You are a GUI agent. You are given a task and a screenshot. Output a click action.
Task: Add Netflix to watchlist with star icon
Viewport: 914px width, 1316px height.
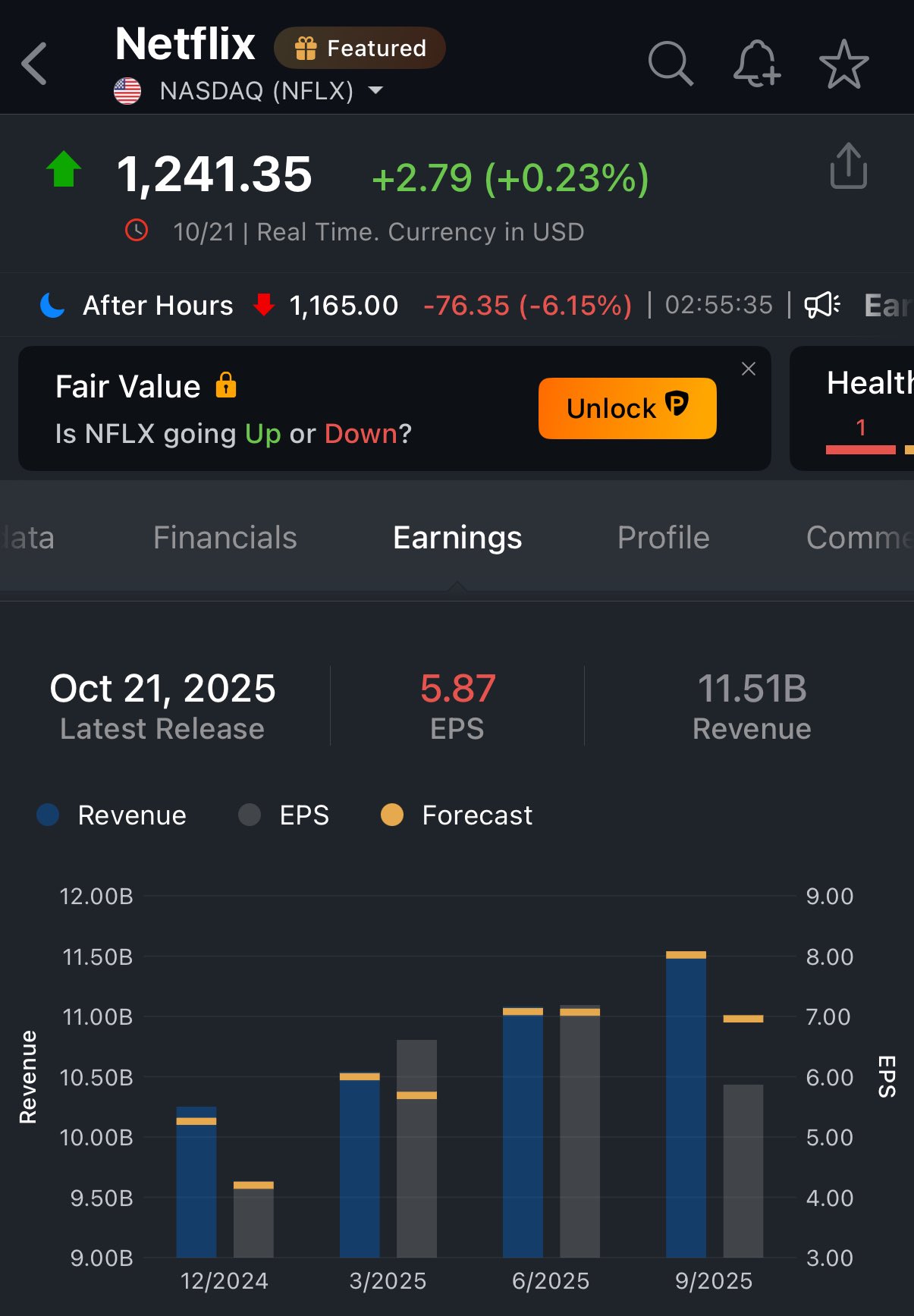843,64
